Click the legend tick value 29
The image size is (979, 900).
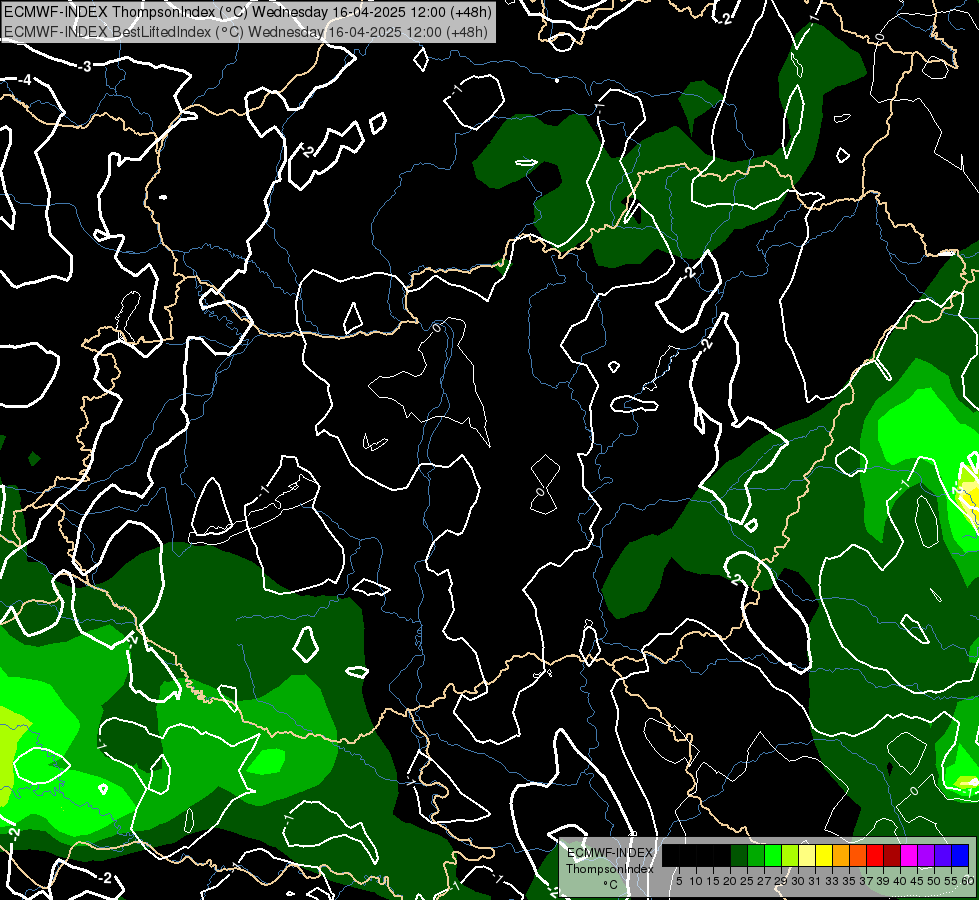click(x=781, y=881)
